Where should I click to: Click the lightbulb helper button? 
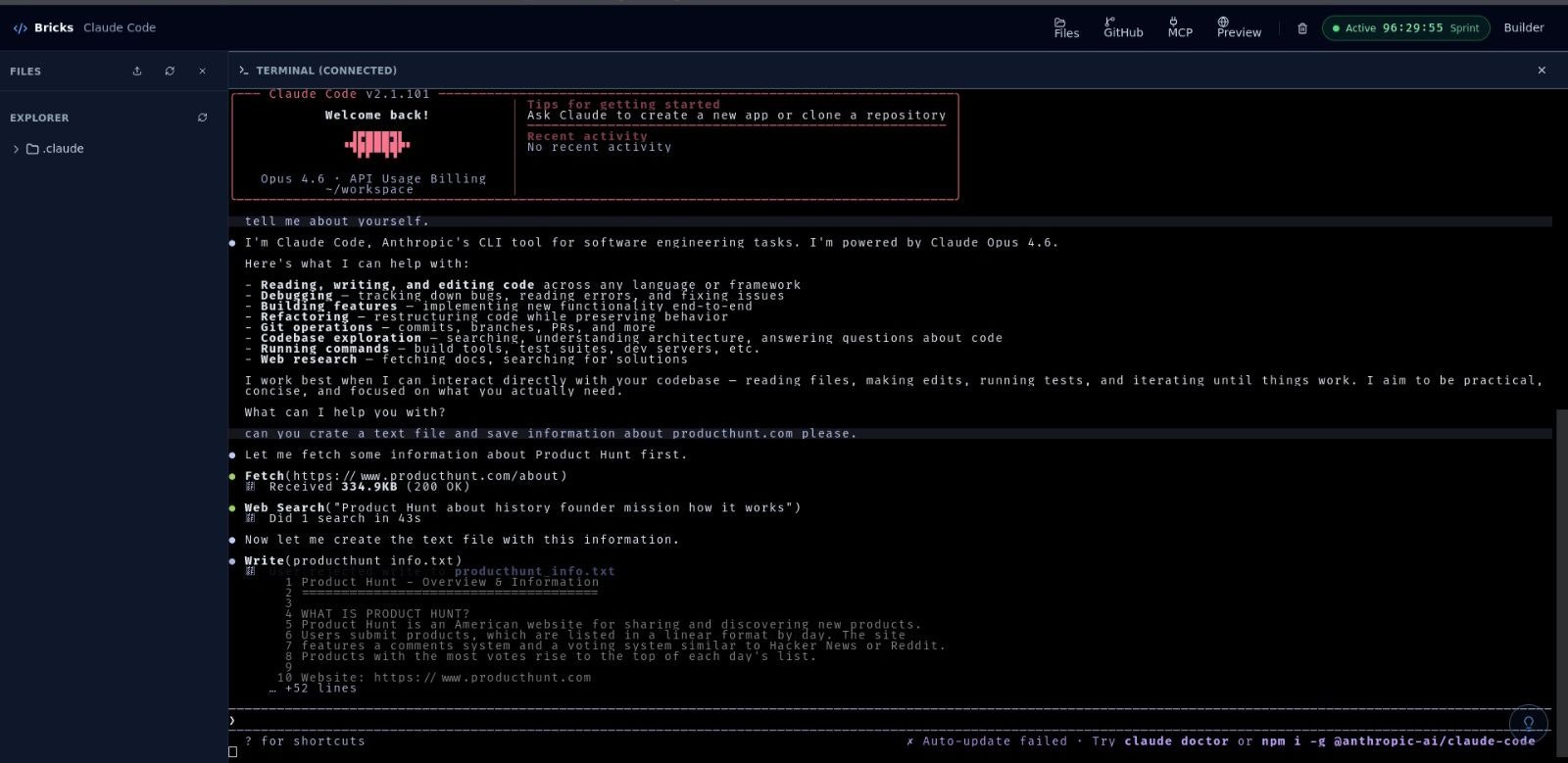click(1529, 724)
